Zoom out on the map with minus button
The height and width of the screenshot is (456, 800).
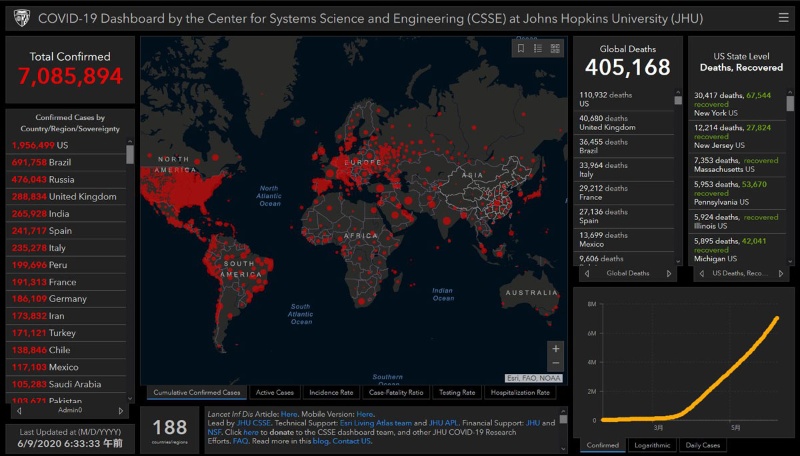point(556,364)
